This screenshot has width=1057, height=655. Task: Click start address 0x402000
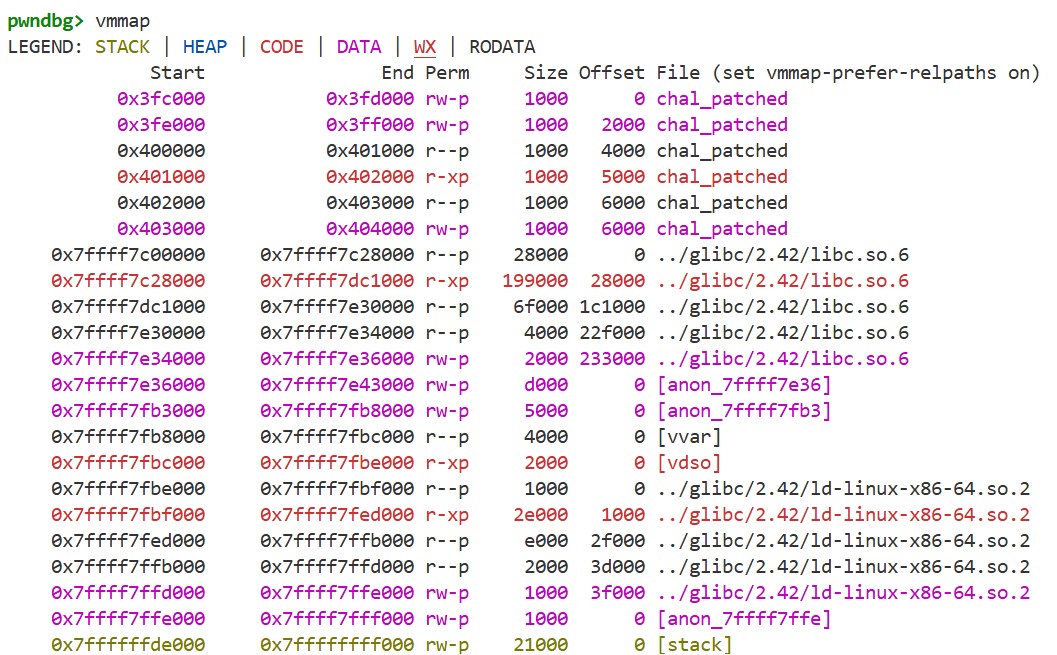click(161, 203)
